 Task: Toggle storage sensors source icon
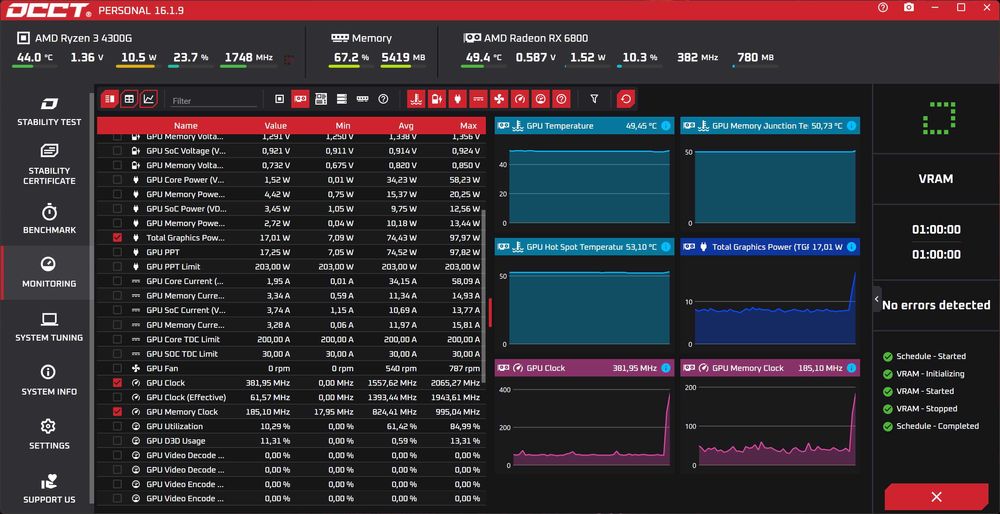pos(342,99)
